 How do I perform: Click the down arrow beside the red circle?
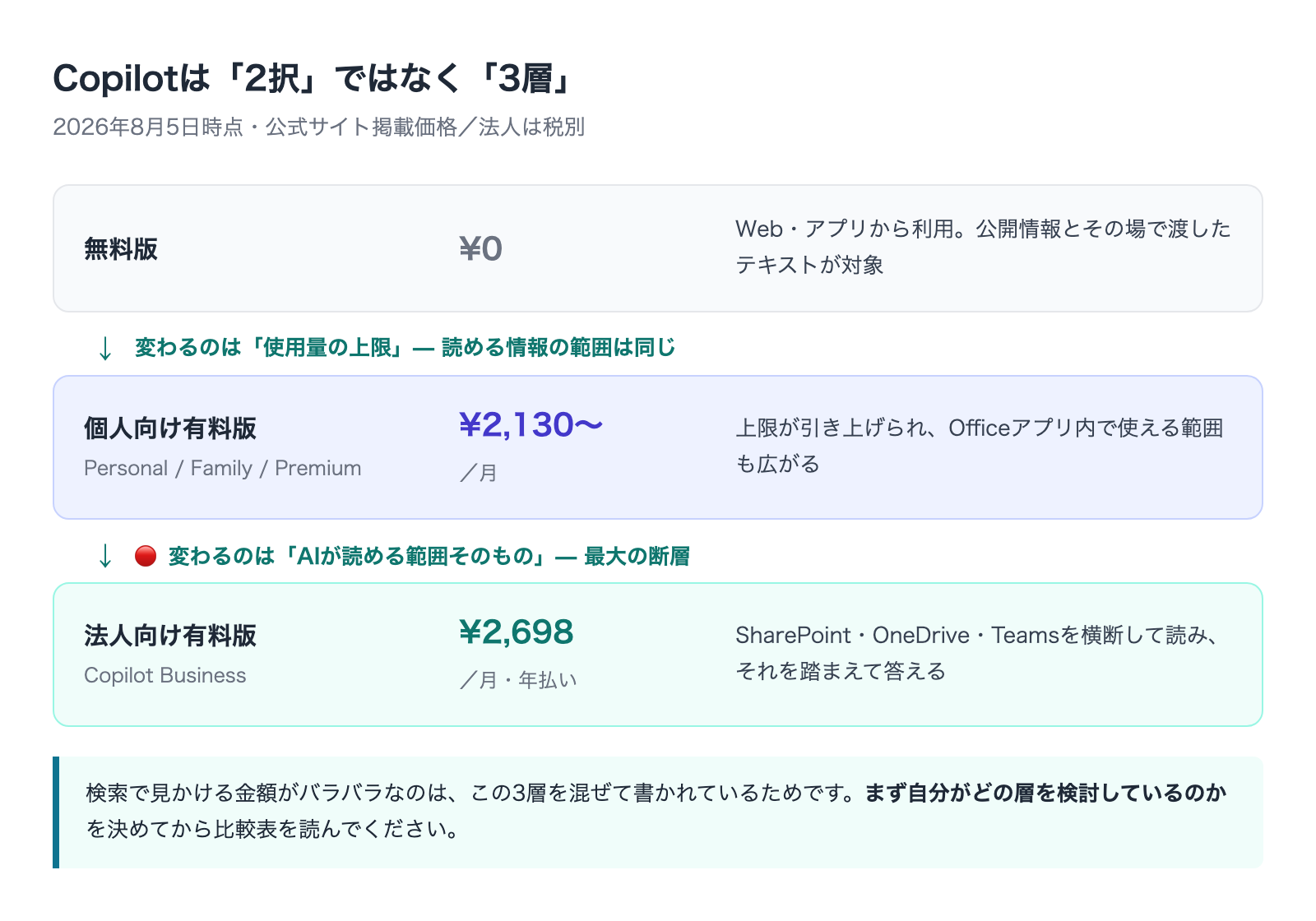[x=105, y=556]
